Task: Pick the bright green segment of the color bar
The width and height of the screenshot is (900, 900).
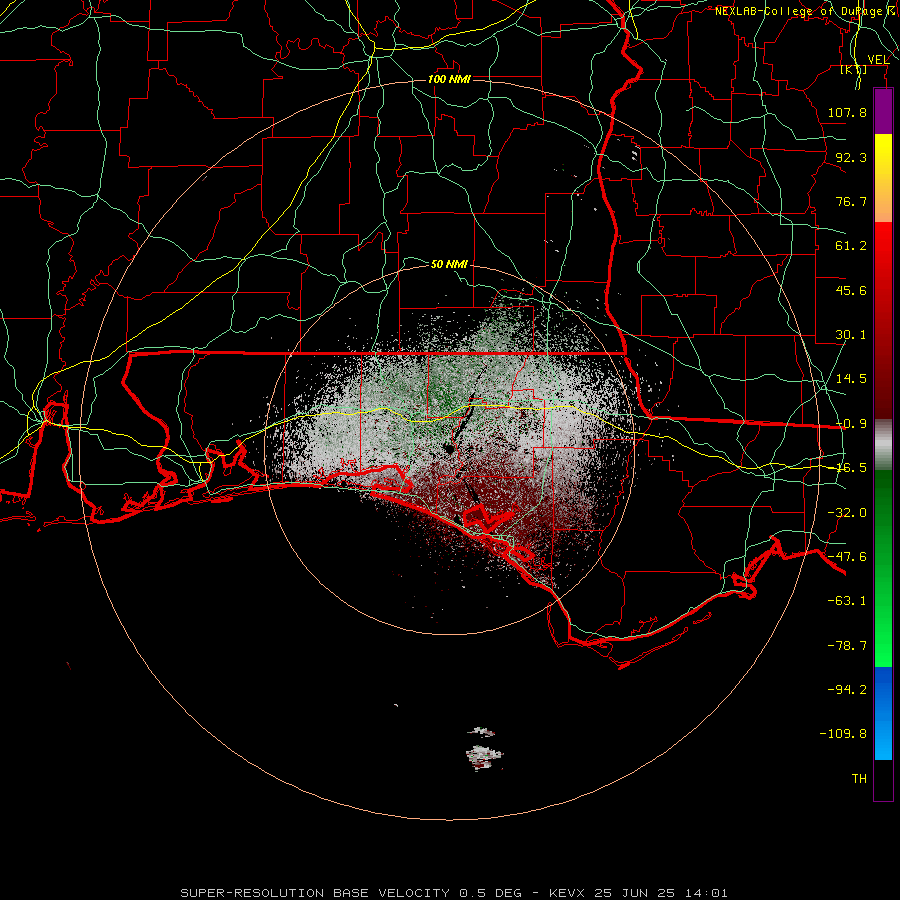Action: pyautogui.click(x=883, y=568)
